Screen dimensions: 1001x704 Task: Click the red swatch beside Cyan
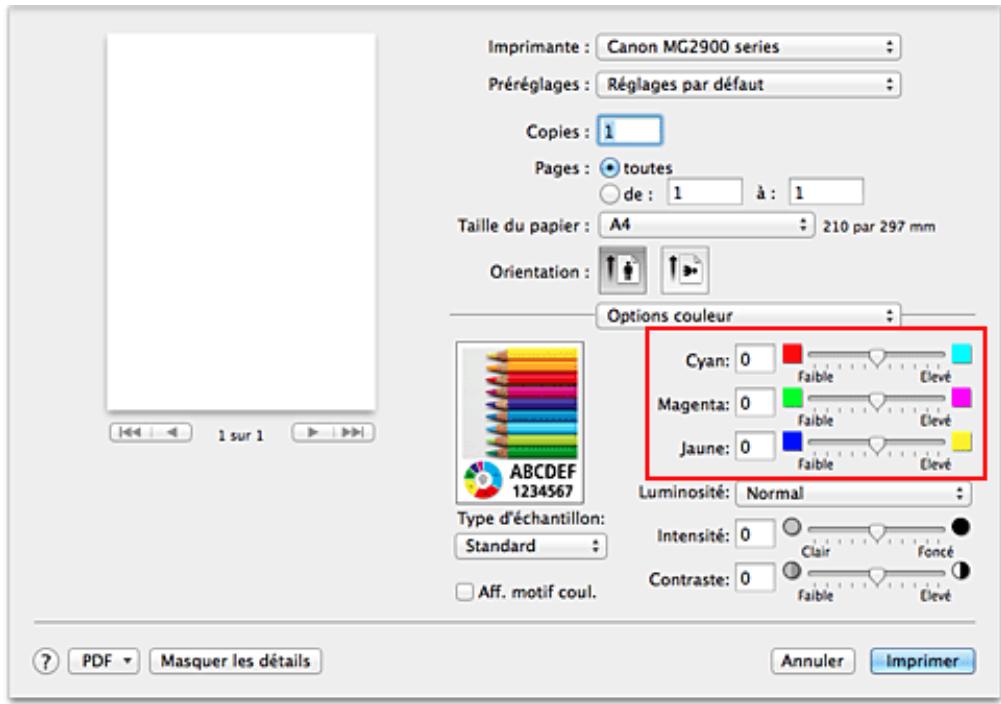tap(792, 354)
